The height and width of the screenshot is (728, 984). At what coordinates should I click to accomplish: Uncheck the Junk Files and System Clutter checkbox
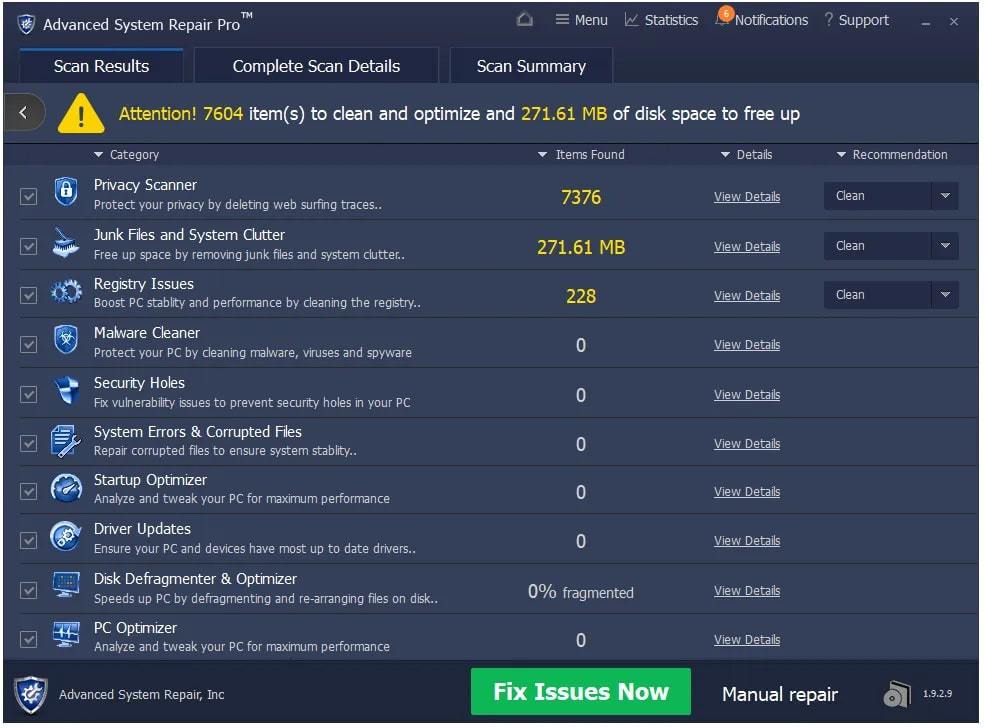tap(28, 246)
